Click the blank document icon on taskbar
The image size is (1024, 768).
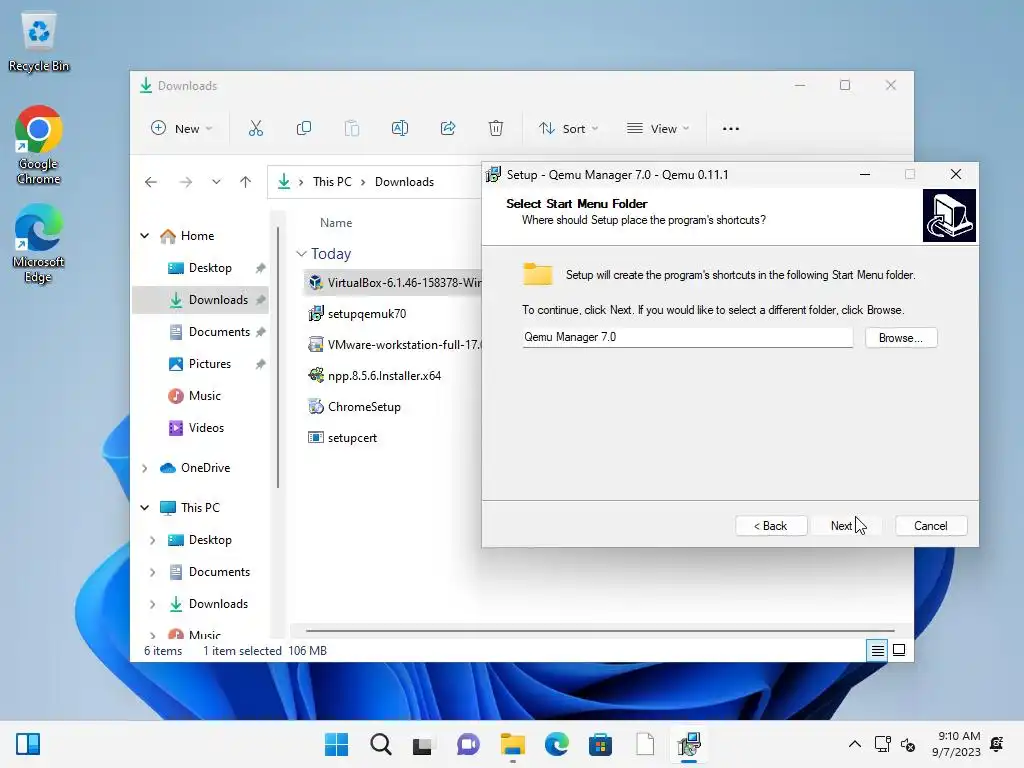[x=645, y=744]
